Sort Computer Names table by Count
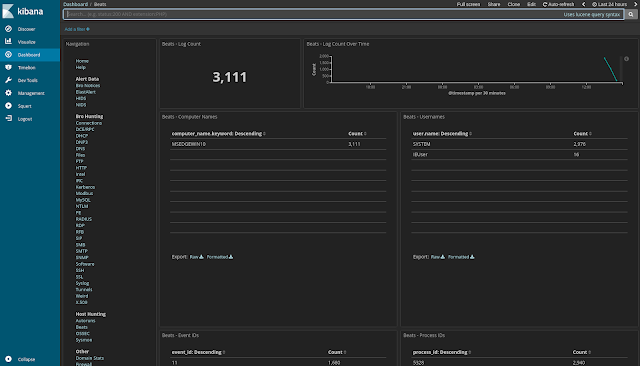 pos(357,134)
